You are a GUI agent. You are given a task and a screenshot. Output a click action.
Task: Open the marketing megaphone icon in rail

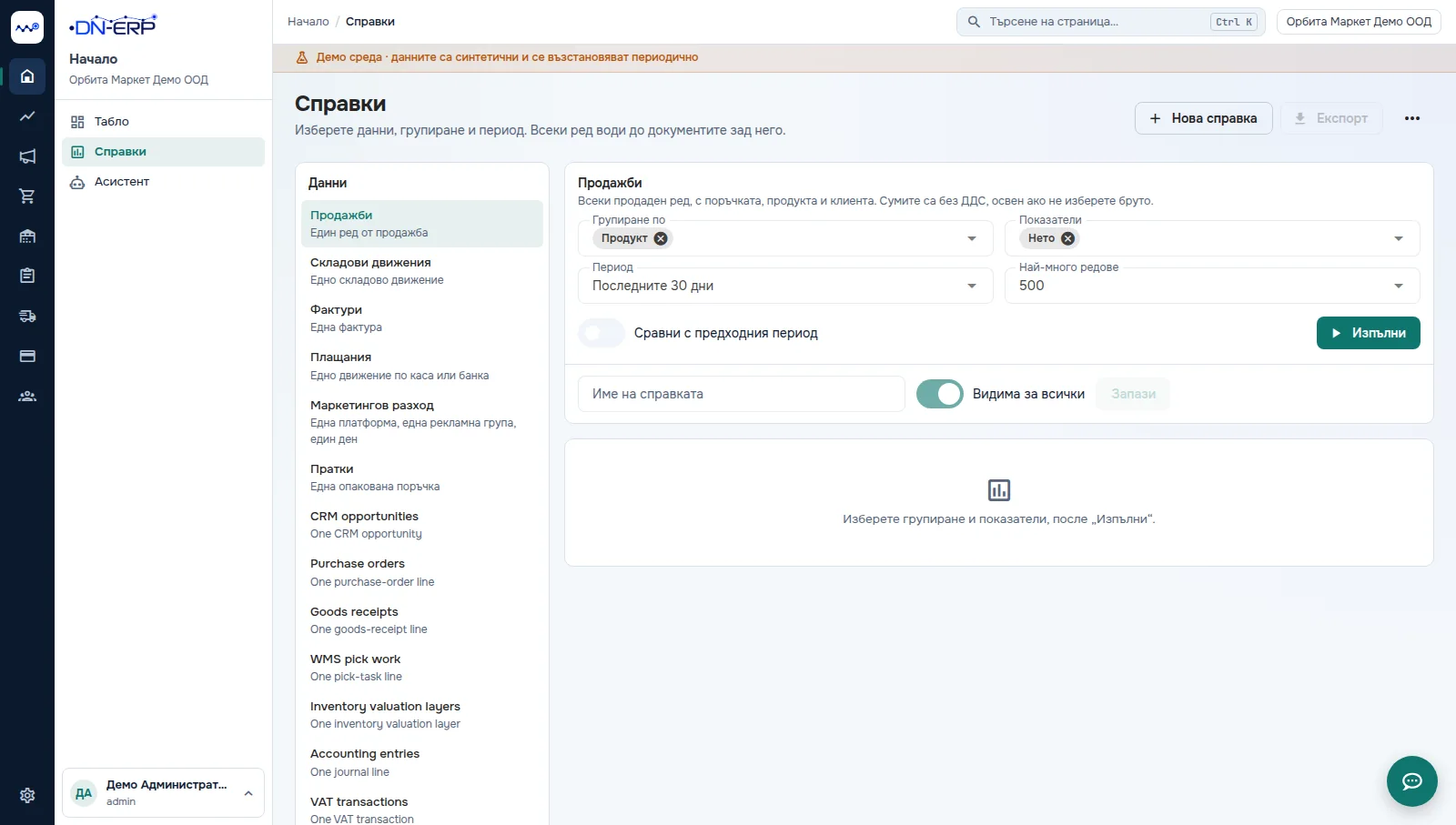27,156
